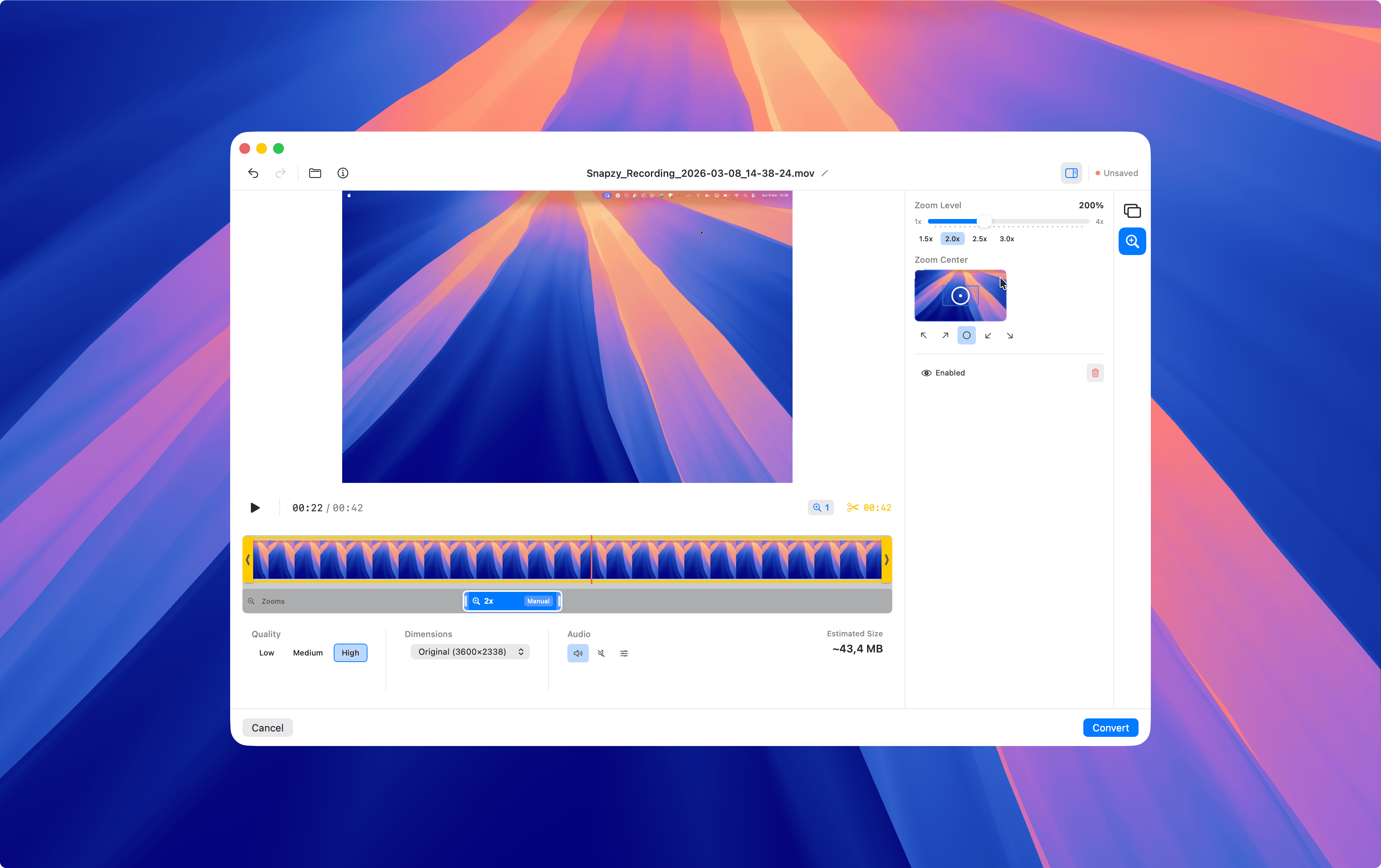Open the Original (3600×2338) dimensions dropdown

pos(470,652)
